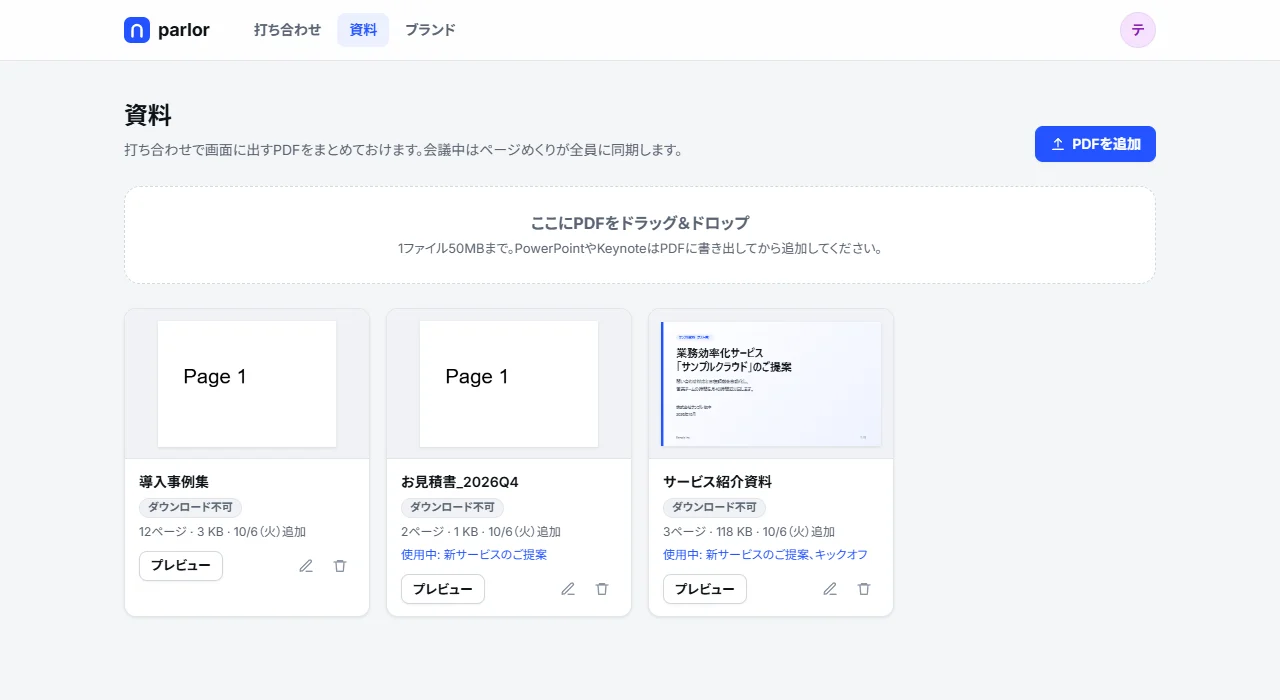Open the 導入事例集 thumbnail
The height and width of the screenshot is (700, 1280).
[x=247, y=384]
